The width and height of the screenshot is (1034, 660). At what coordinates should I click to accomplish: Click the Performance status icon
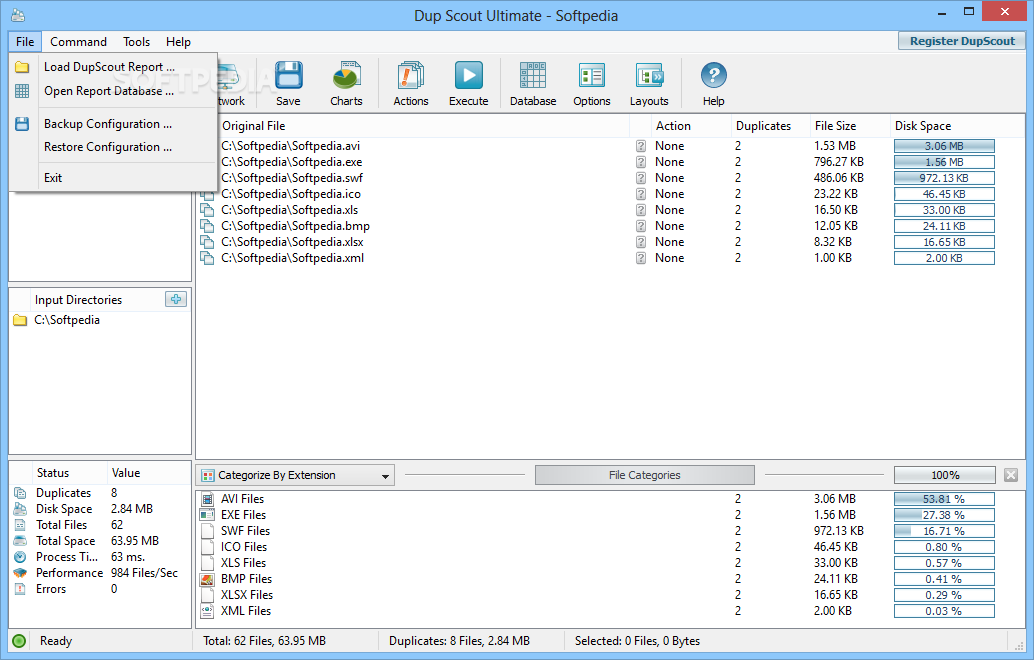pos(20,573)
